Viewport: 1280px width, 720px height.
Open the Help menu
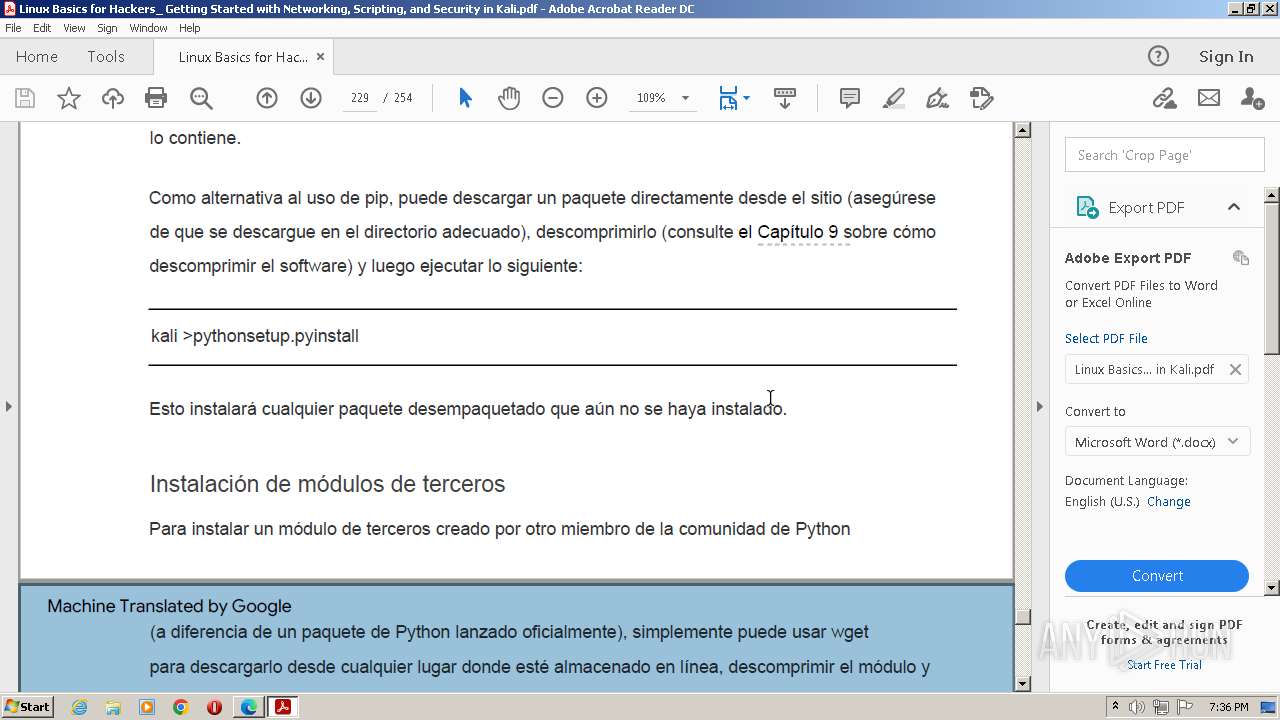tap(189, 28)
